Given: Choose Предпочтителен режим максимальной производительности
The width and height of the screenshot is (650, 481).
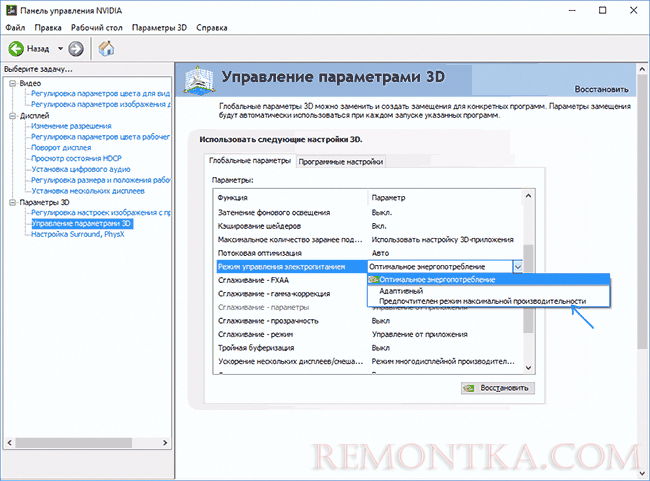Looking at the screenshot, I should click(489, 301).
